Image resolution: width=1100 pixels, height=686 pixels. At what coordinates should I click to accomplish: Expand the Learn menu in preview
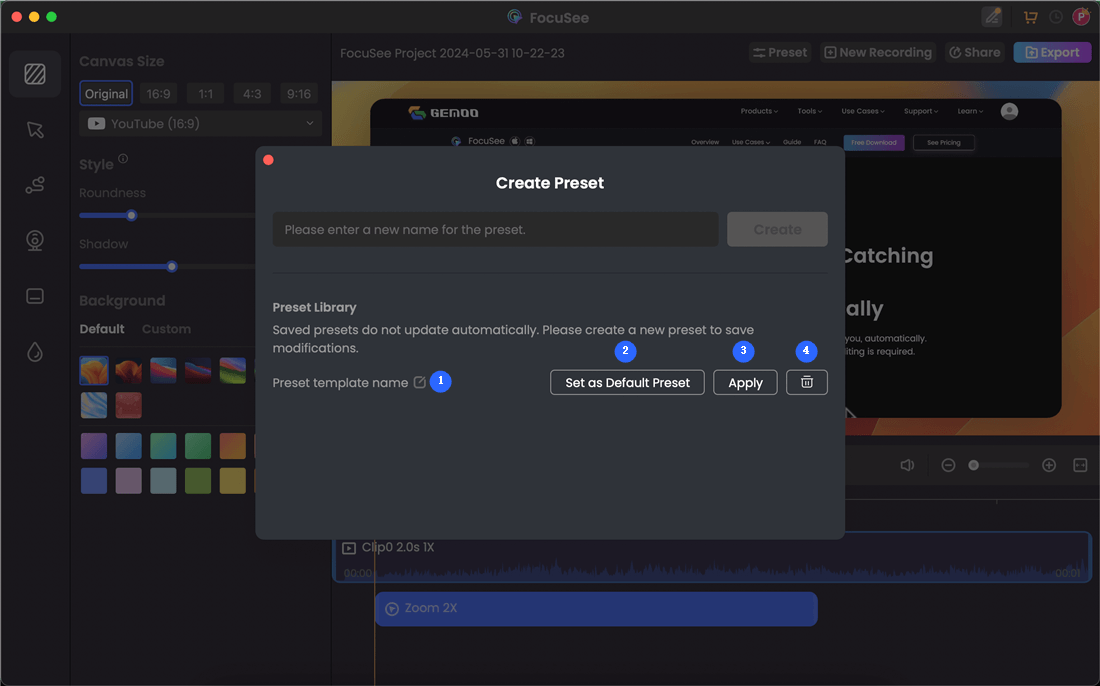[x=970, y=111]
